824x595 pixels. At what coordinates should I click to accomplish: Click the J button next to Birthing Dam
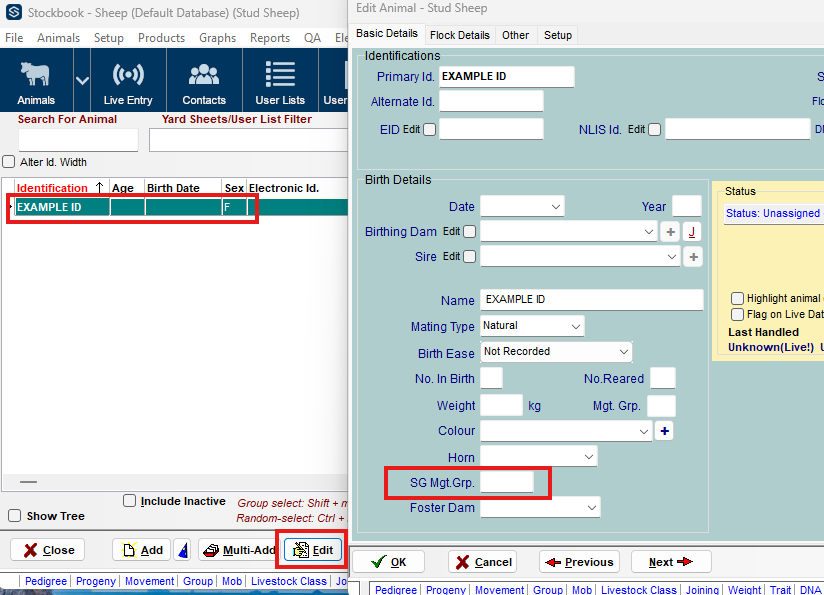pyautogui.click(x=692, y=232)
